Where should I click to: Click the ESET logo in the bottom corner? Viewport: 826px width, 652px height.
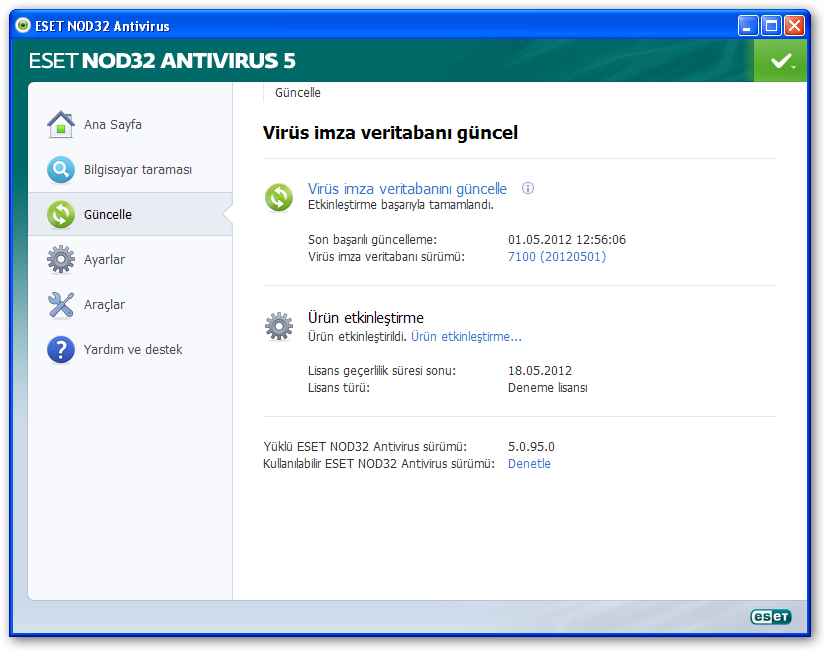(x=771, y=617)
